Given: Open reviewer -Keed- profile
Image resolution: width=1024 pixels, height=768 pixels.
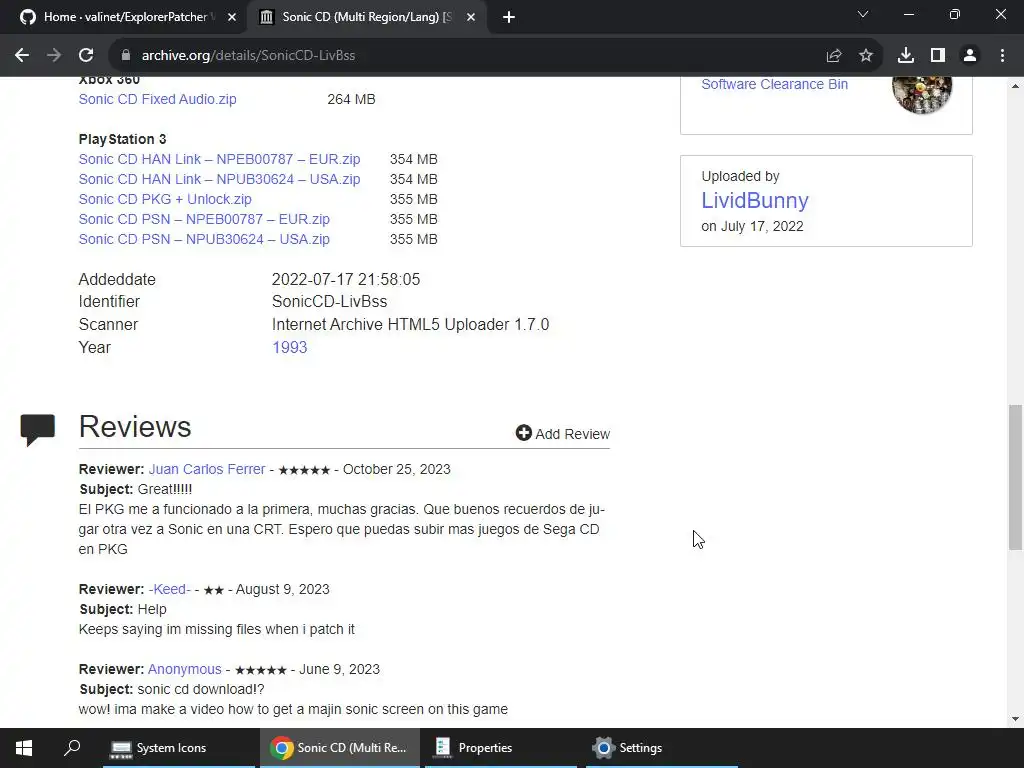Looking at the screenshot, I should point(169,589).
